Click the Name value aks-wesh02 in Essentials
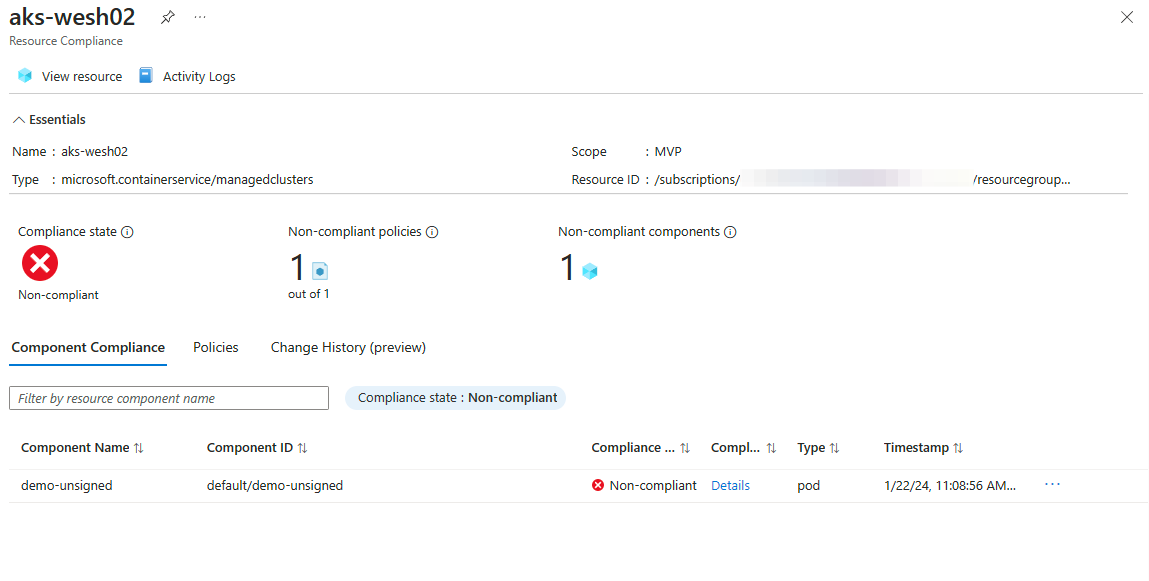The height and width of the screenshot is (581, 1149). coord(95,152)
